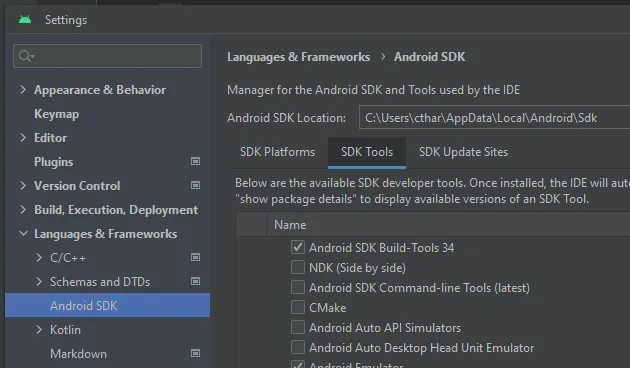Click the project-level marker icon beside Markdown
Image resolution: width=630 pixels, height=368 pixels.
(x=195, y=353)
